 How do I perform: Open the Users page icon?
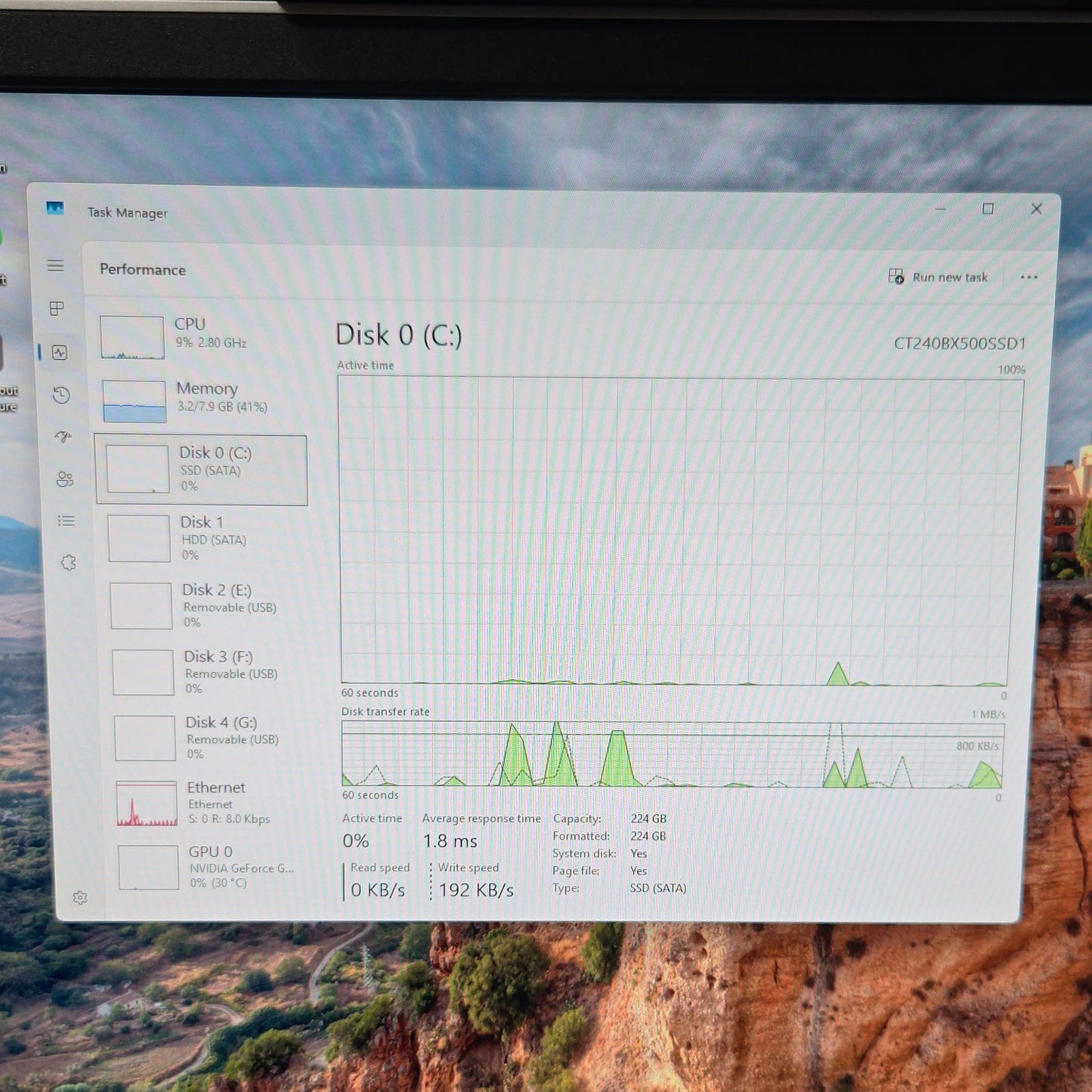pyautogui.click(x=65, y=479)
